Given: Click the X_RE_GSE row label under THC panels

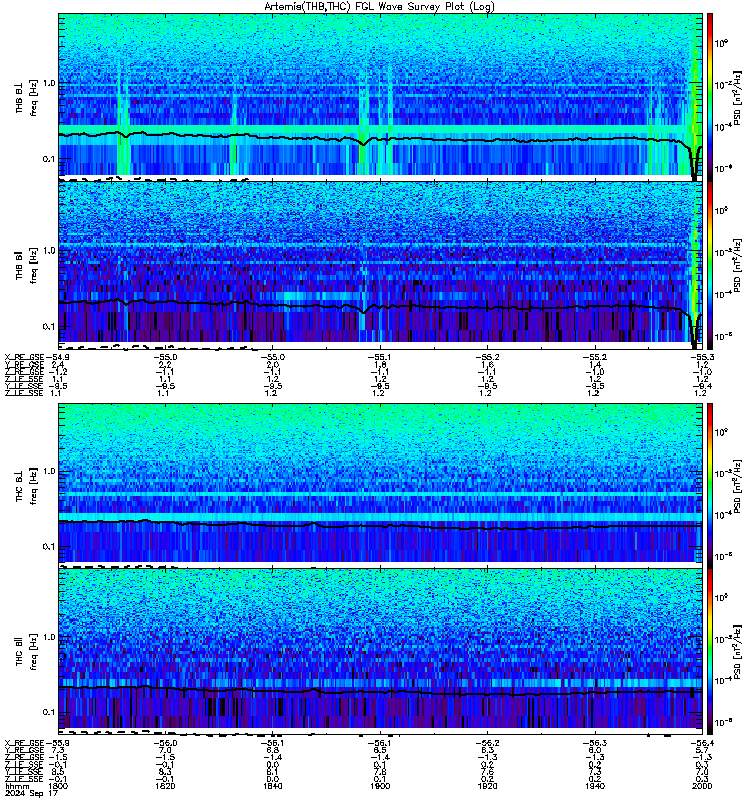Looking at the screenshot, I should (x=24, y=743).
